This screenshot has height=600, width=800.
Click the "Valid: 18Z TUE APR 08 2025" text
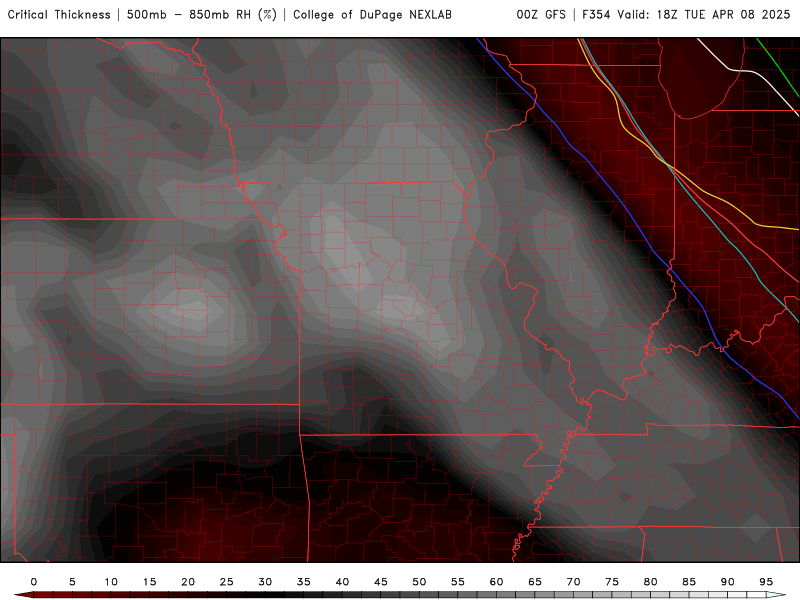click(704, 15)
